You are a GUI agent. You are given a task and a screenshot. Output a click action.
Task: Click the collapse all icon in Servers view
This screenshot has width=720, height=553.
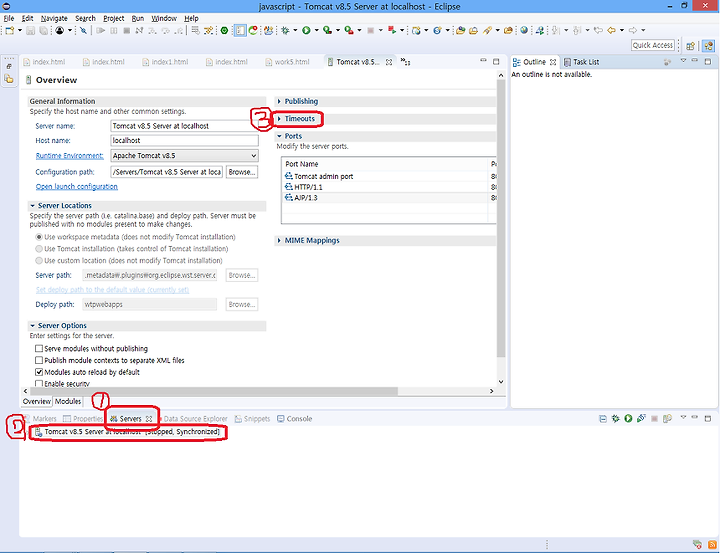coord(603,418)
